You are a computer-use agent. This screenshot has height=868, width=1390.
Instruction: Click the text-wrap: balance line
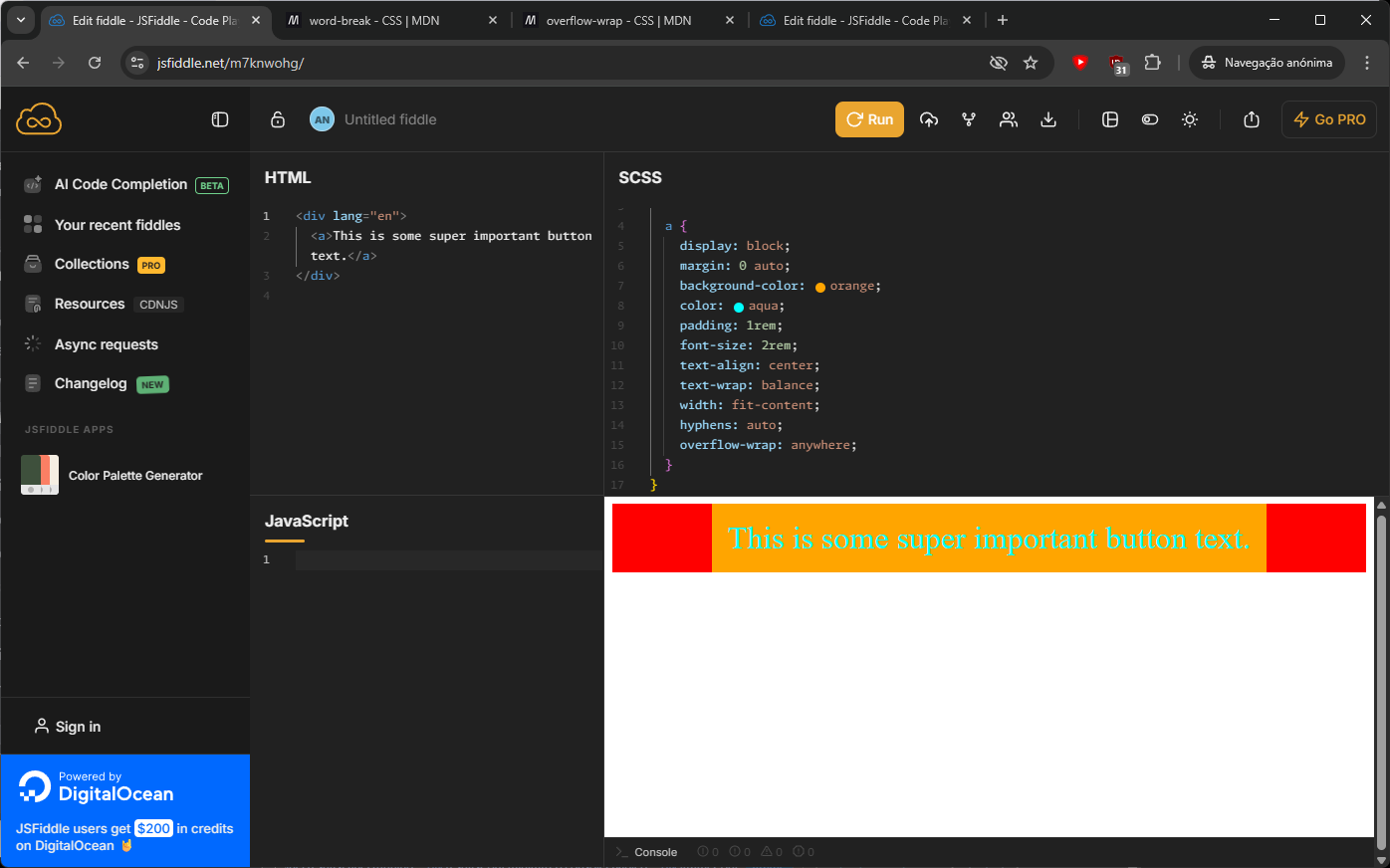[x=750, y=385]
